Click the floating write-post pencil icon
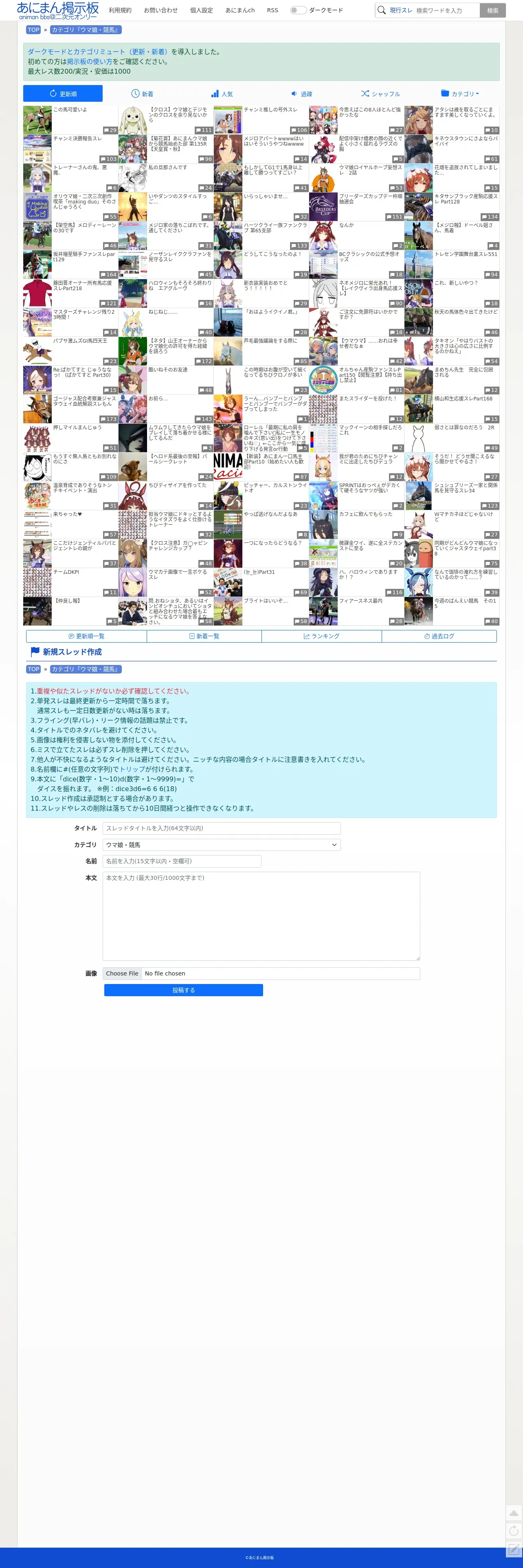Viewport: 523px width, 1568px height. [514, 1549]
